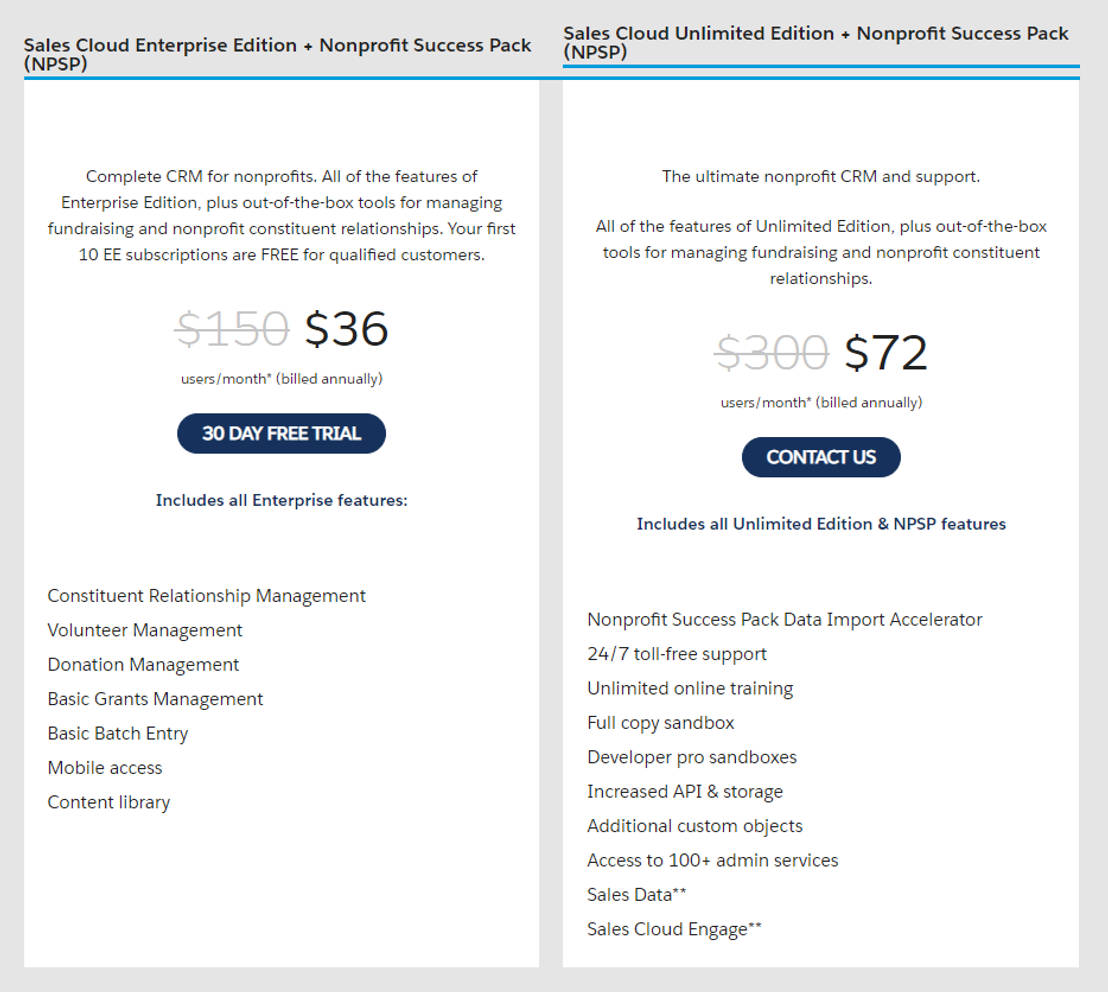Start the 30 Day Free Trial
1108x992 pixels.
[x=281, y=433]
